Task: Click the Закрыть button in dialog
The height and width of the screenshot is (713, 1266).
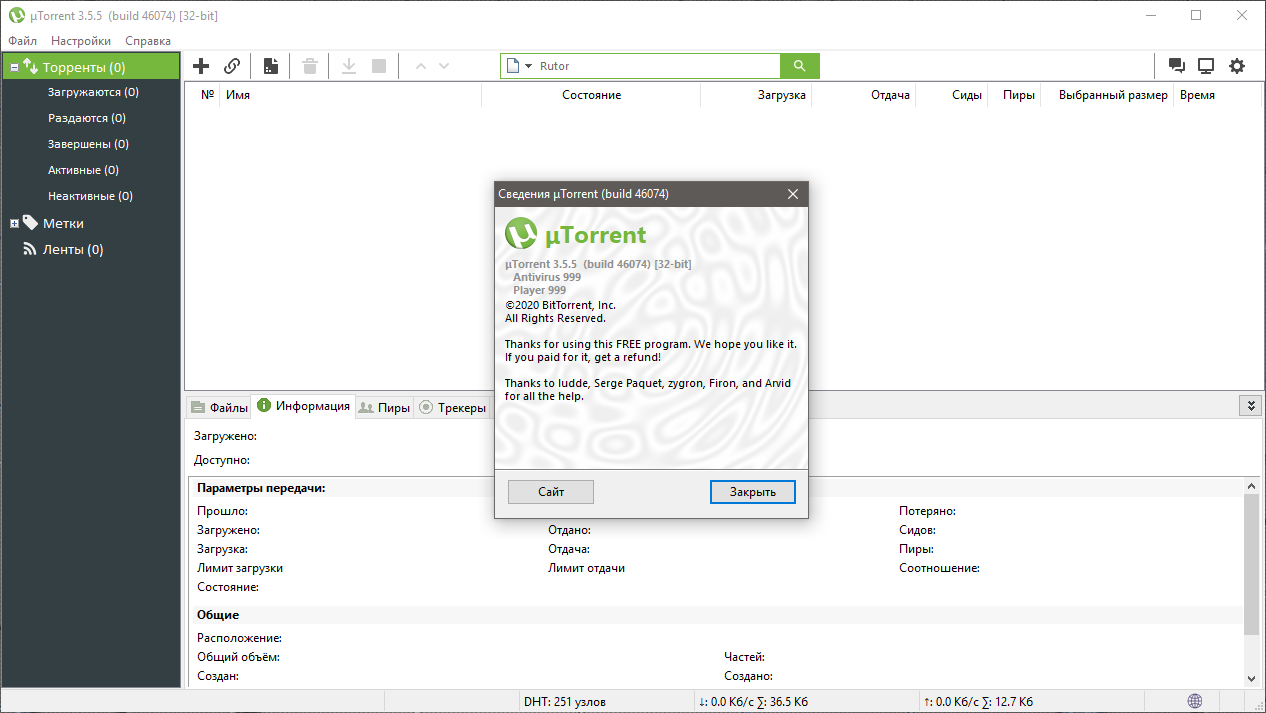Action: coord(753,492)
